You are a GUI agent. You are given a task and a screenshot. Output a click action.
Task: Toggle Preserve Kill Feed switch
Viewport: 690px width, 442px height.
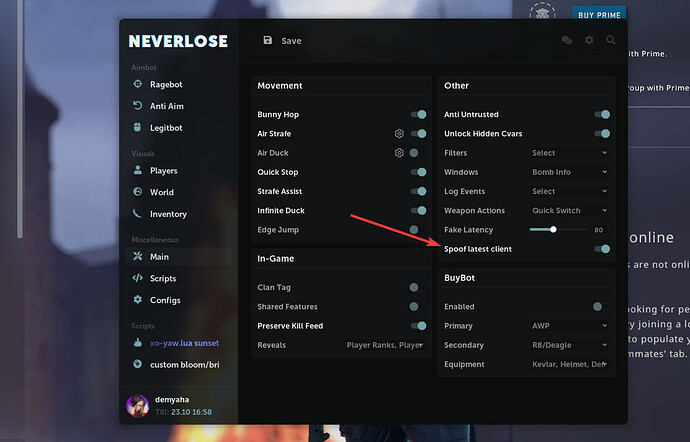[x=418, y=326]
